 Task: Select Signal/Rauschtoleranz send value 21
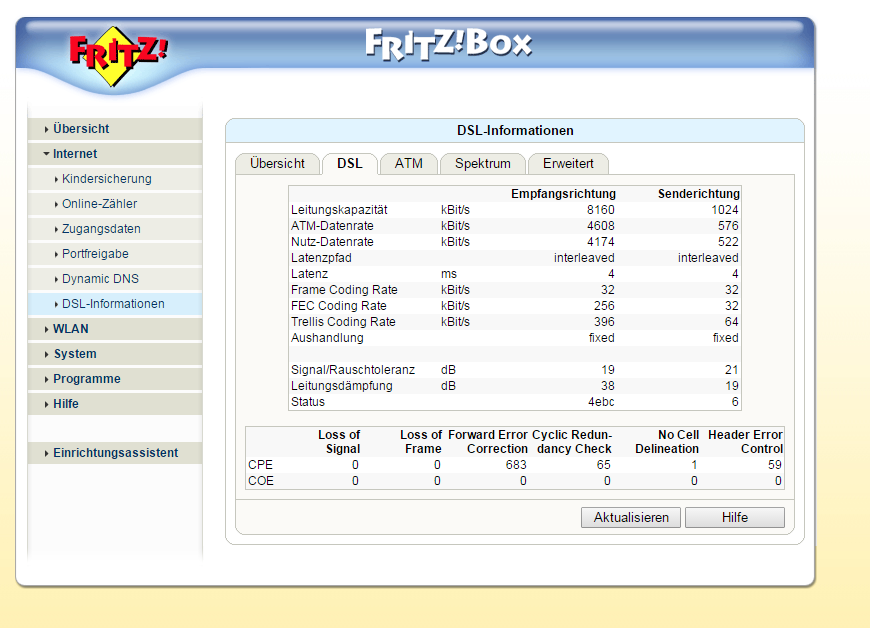click(x=732, y=370)
